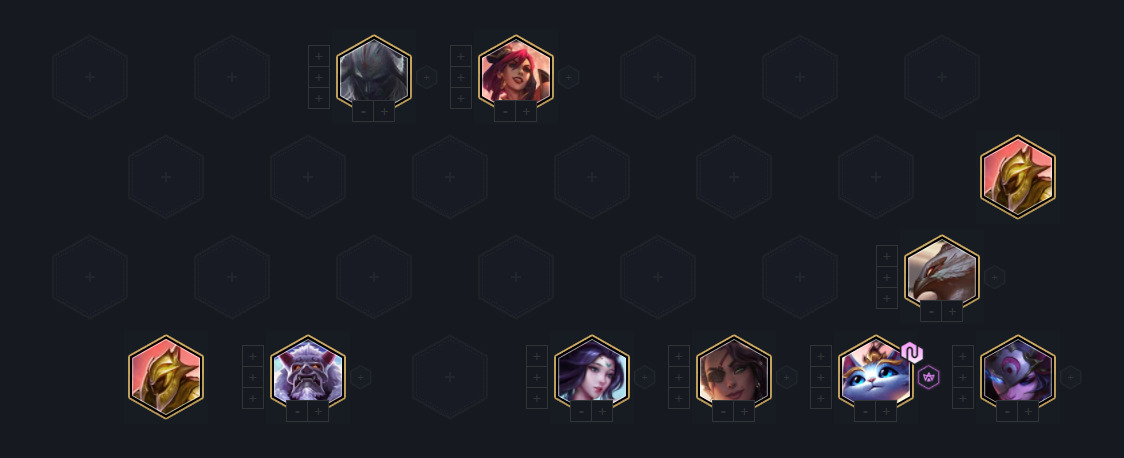Select the Yuumi cat champion portrait
1124x458 pixels.
pos(875,372)
